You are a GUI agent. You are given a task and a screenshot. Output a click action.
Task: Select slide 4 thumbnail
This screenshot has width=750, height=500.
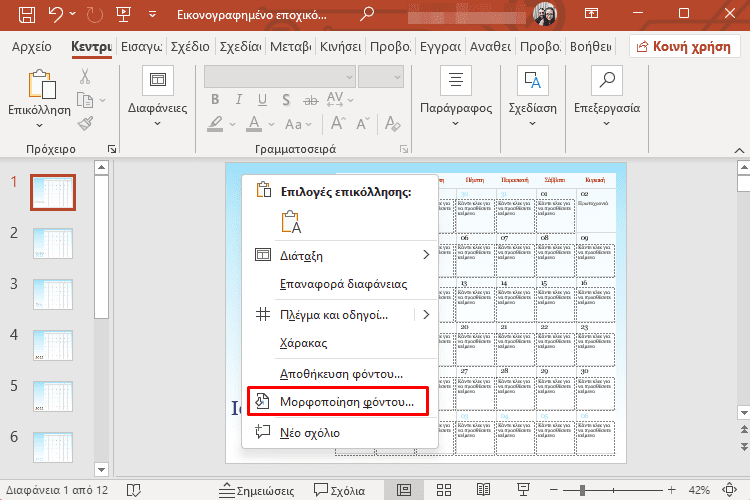53,345
